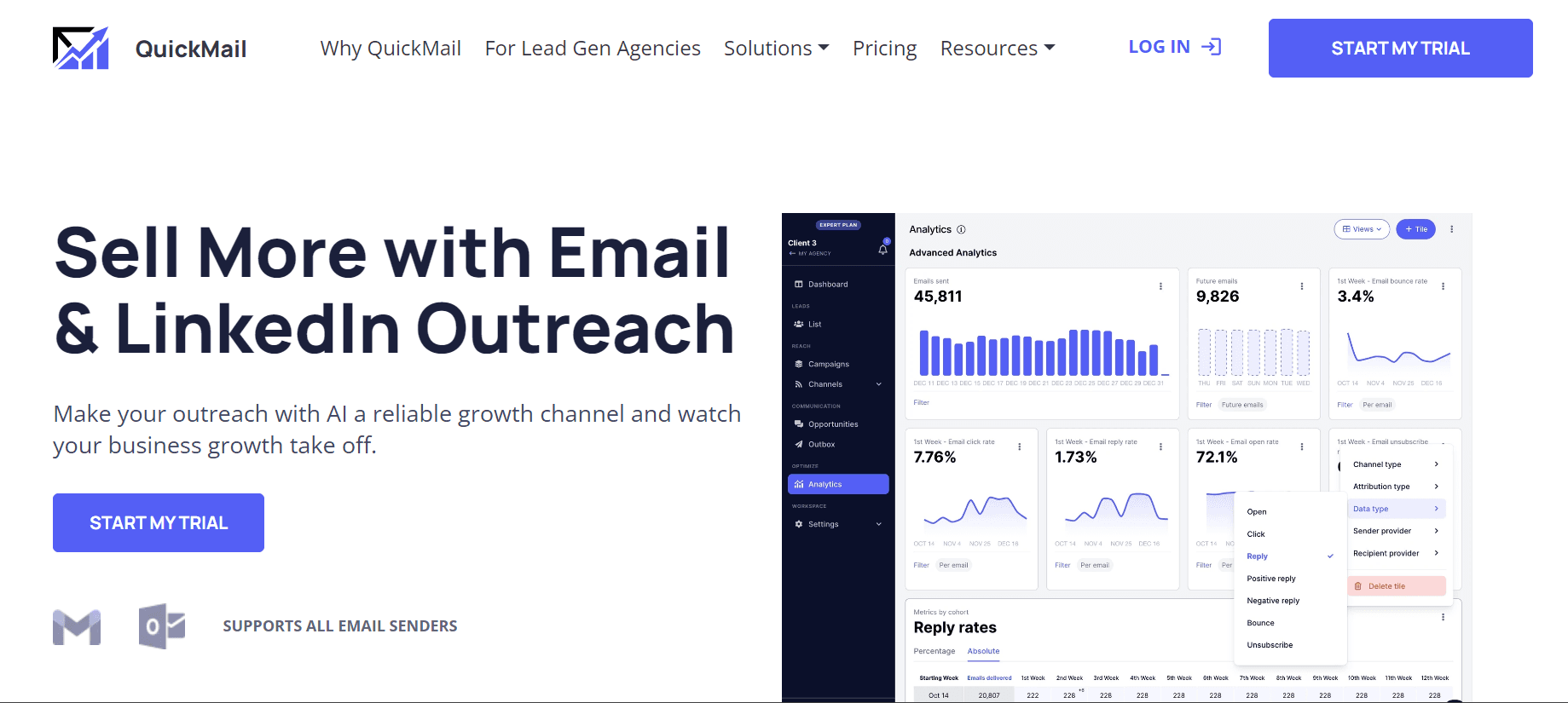This screenshot has width=1568, height=703.
Task: Open the Why QuickMail nav link
Action: pos(391,49)
